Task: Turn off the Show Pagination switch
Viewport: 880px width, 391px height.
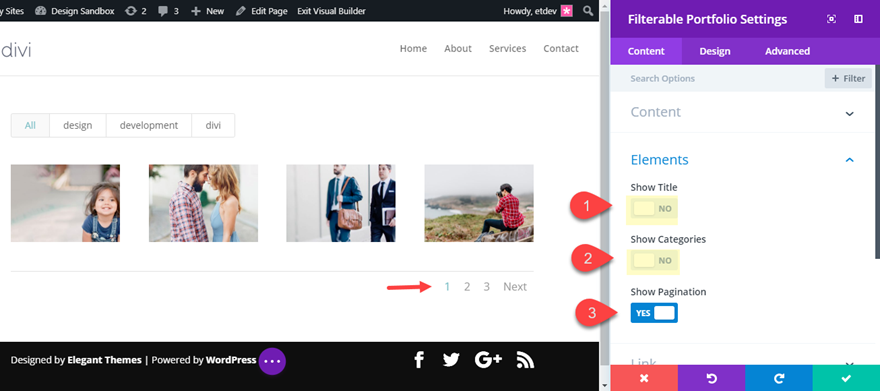Action: click(654, 313)
